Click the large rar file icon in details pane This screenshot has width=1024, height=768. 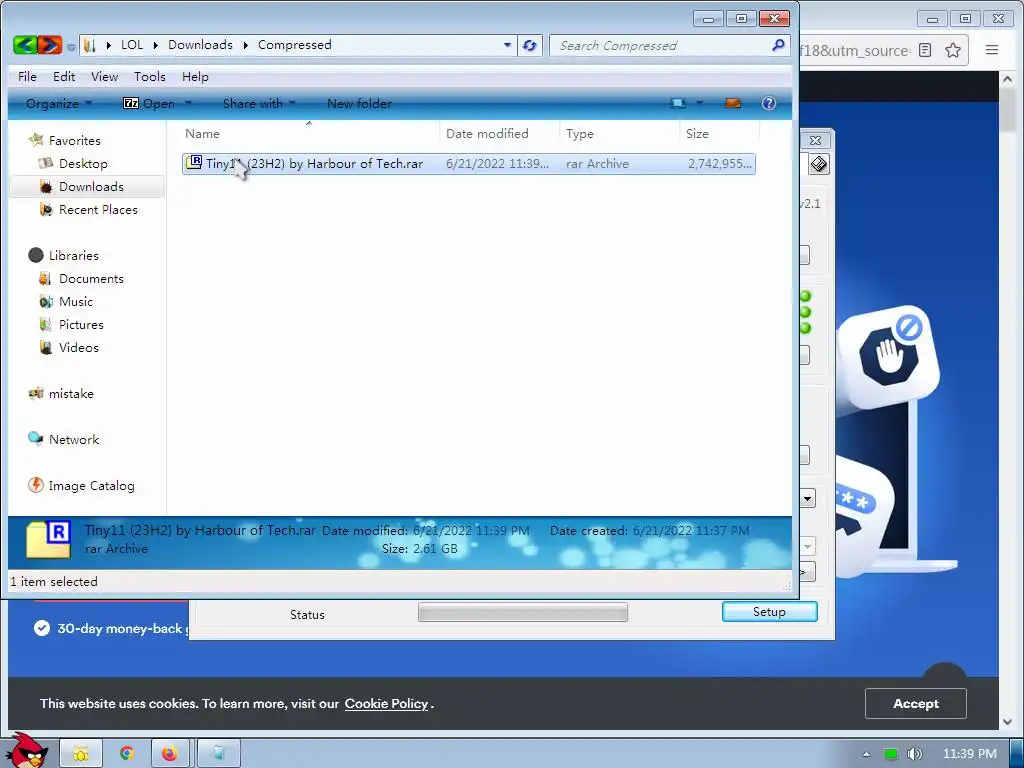point(48,539)
